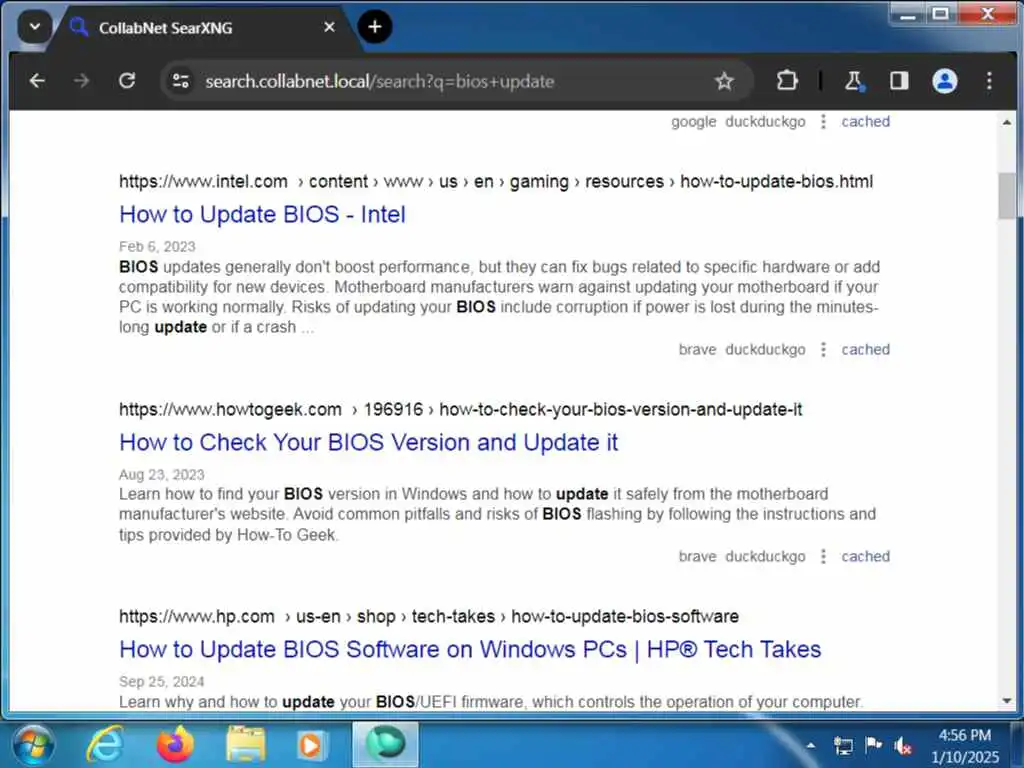Screen dimensions: 1024x768
Task: Click the forward navigation arrow
Action: pyautogui.click(x=82, y=81)
